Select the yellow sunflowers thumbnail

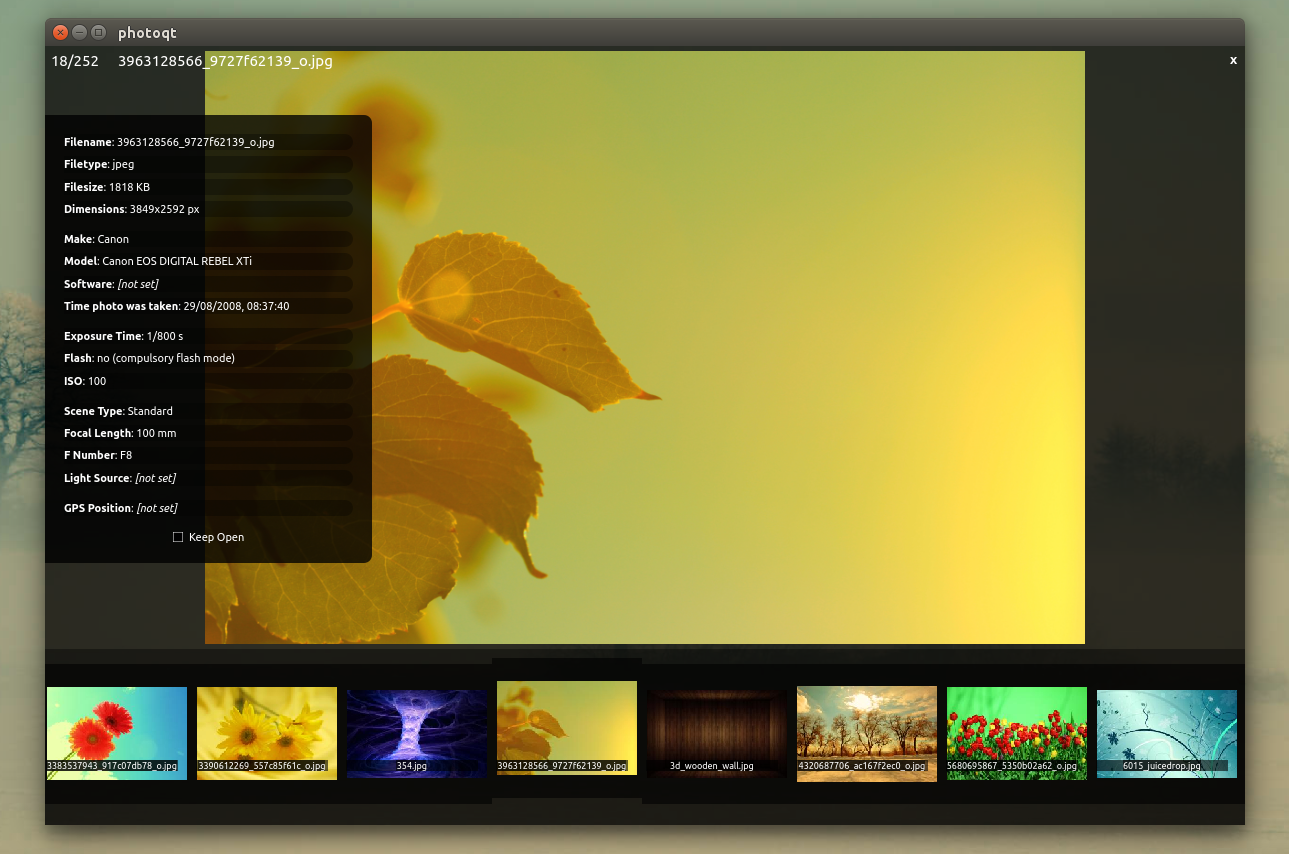click(x=267, y=733)
